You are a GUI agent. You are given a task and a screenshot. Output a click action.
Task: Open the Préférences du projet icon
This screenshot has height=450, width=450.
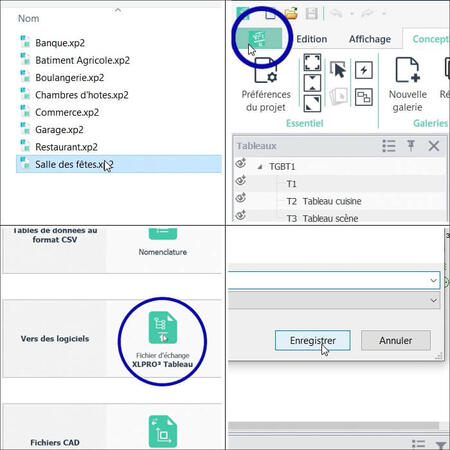(266, 71)
